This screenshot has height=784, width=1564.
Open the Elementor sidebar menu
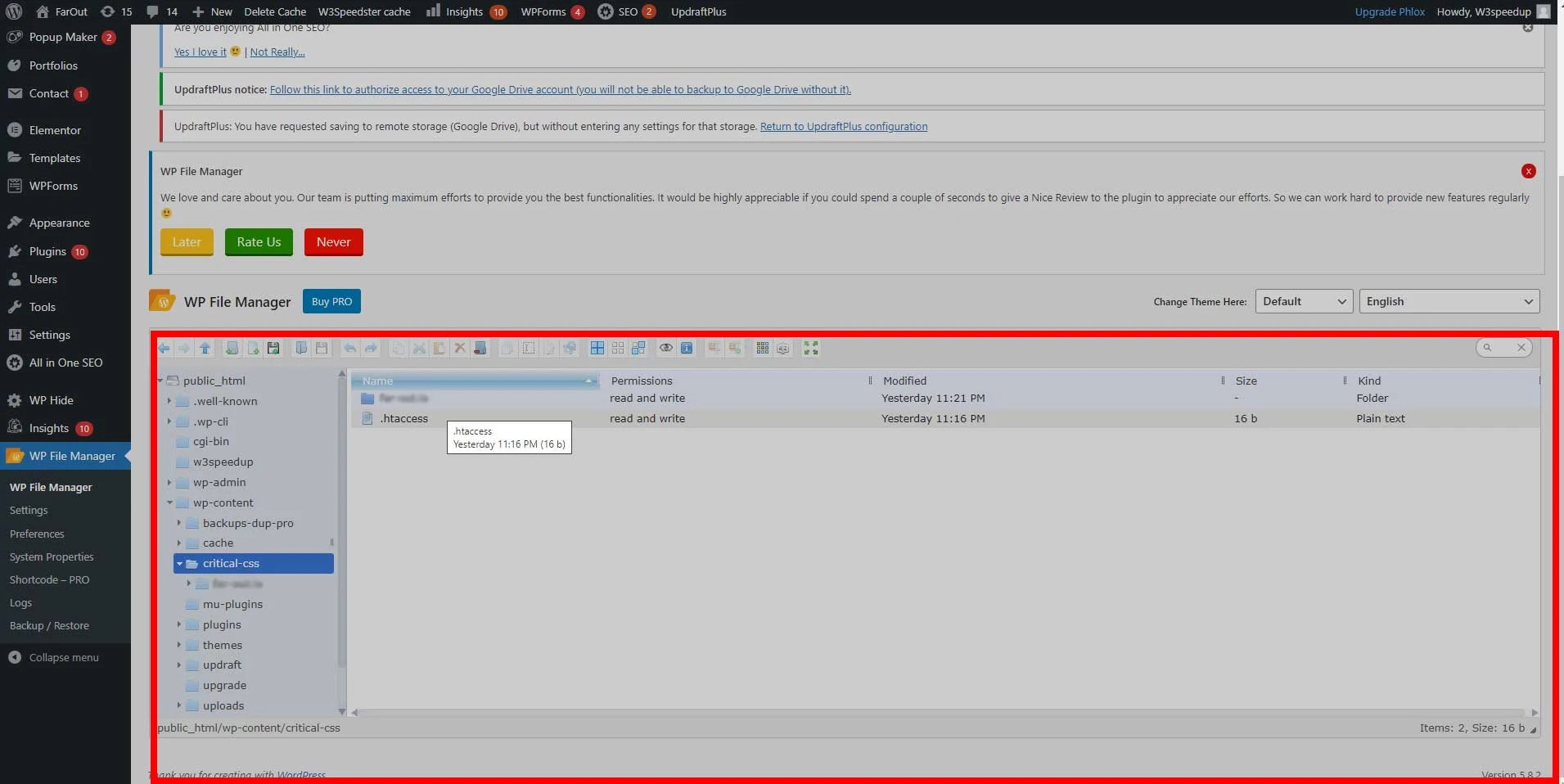55,130
